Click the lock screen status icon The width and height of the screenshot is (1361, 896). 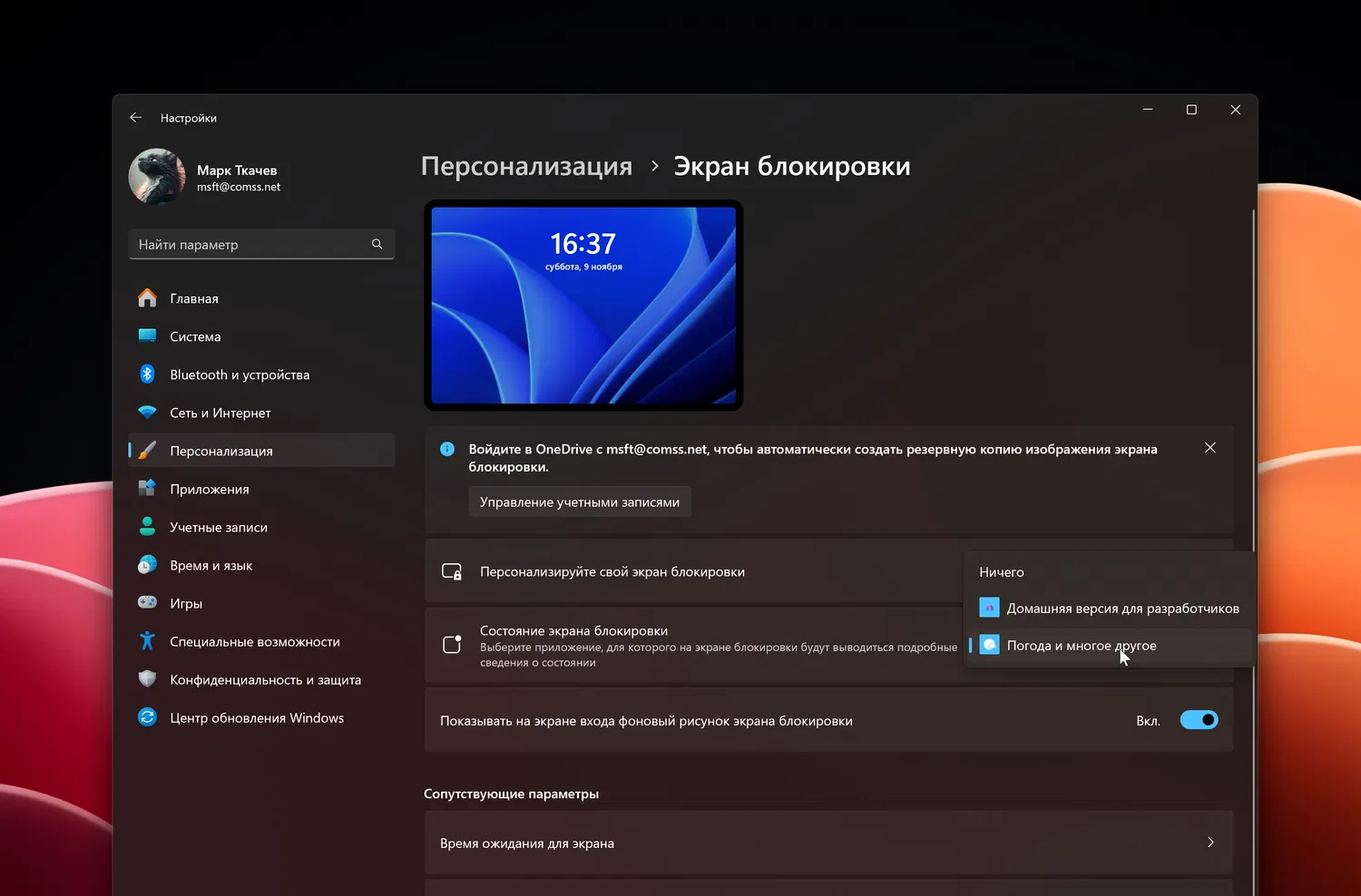click(452, 645)
